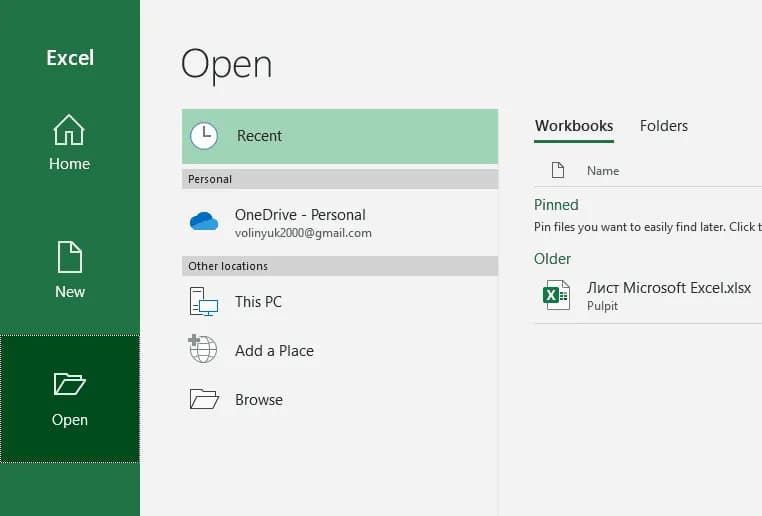Click the 'Add a Place' text label

274,351
